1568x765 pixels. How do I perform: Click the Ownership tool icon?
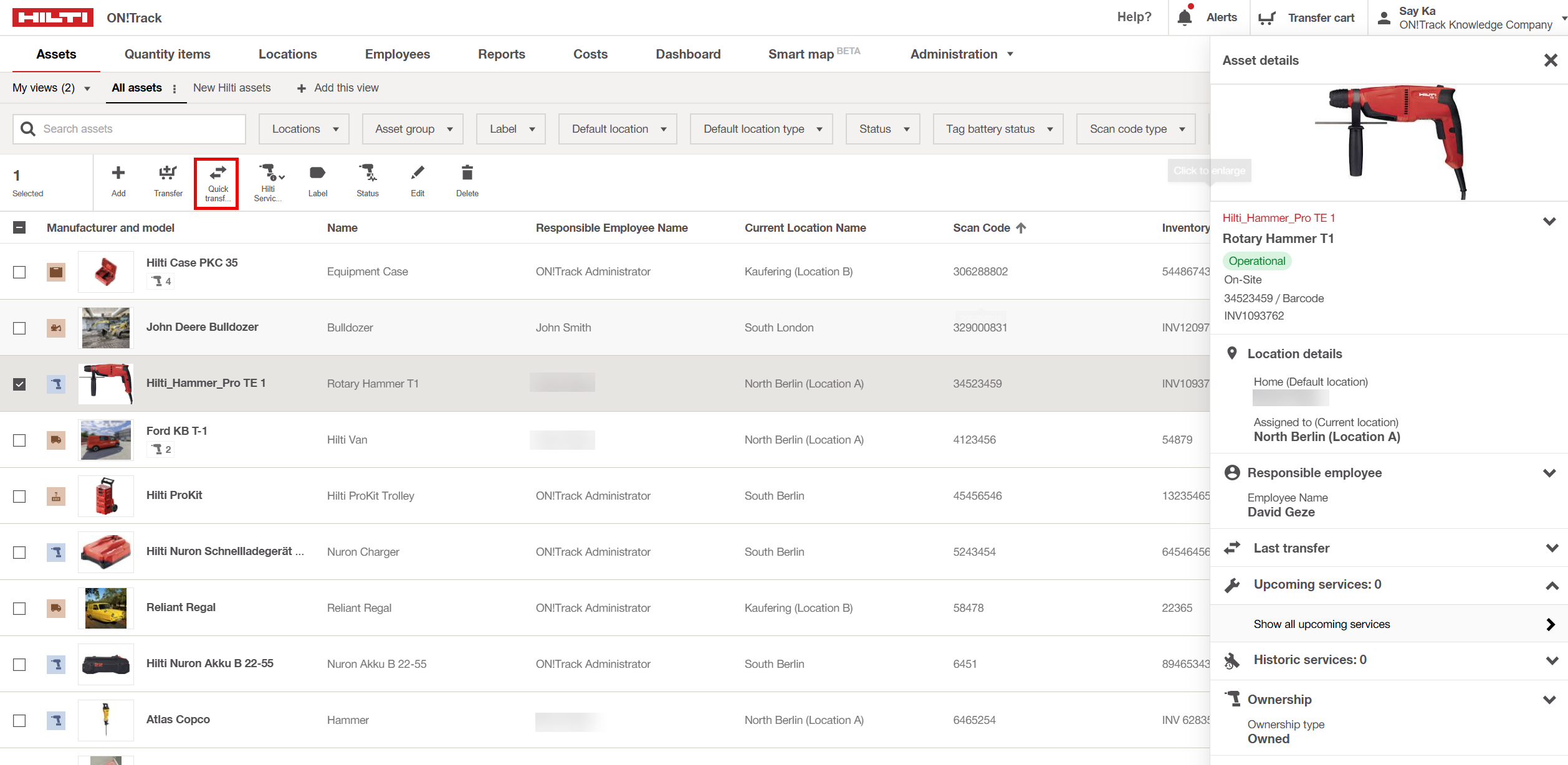1232,698
